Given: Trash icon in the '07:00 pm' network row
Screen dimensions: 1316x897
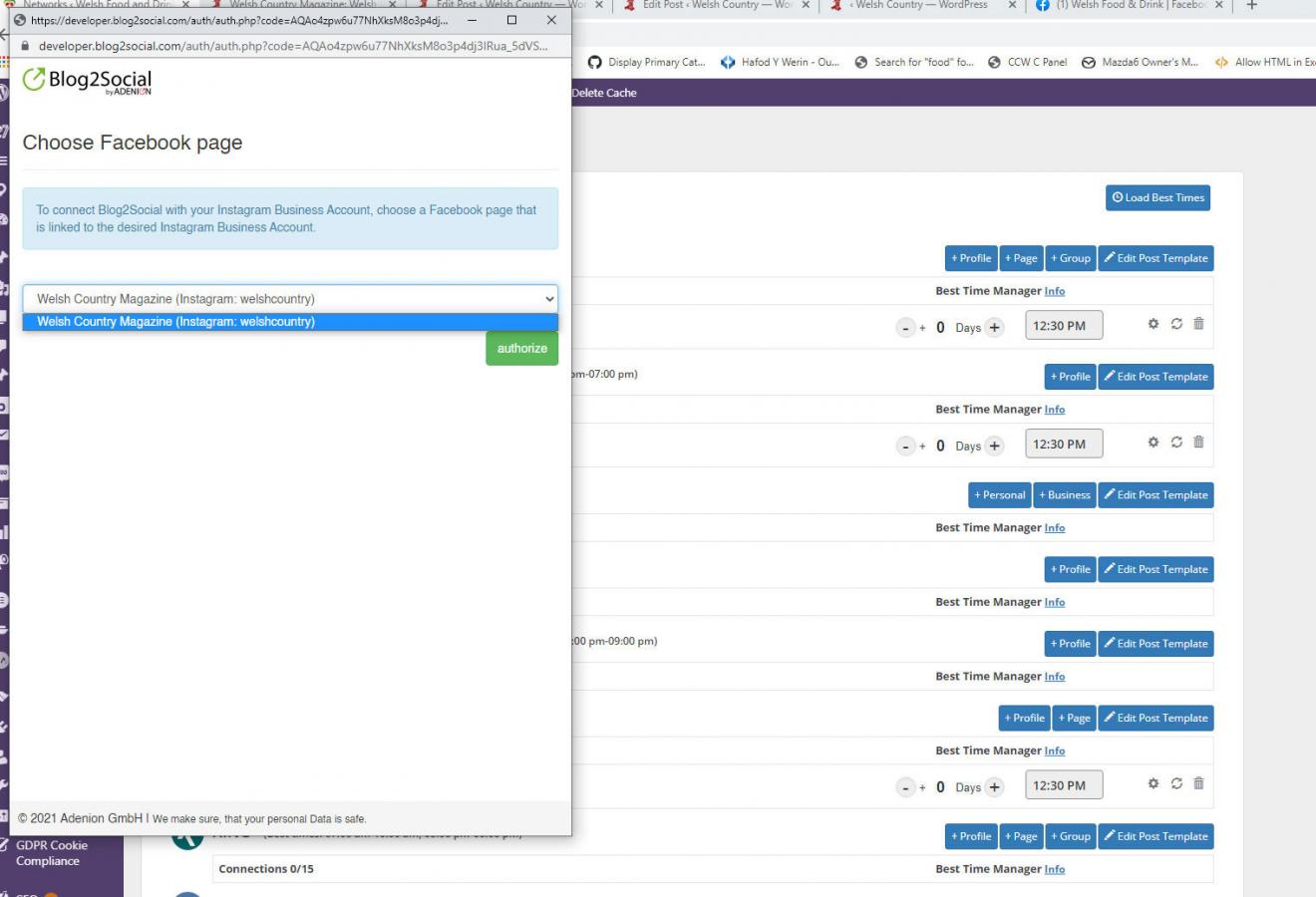Looking at the screenshot, I should (1198, 442).
